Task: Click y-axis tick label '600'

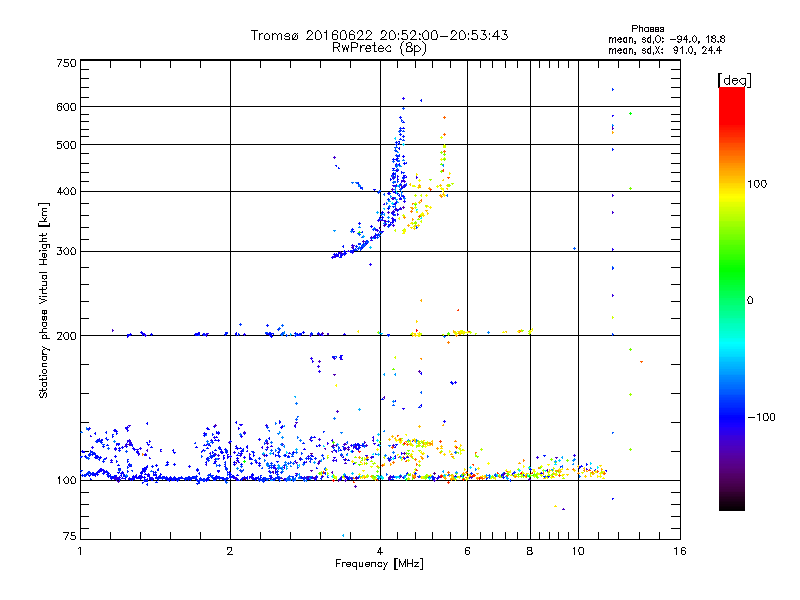Action: (67, 107)
